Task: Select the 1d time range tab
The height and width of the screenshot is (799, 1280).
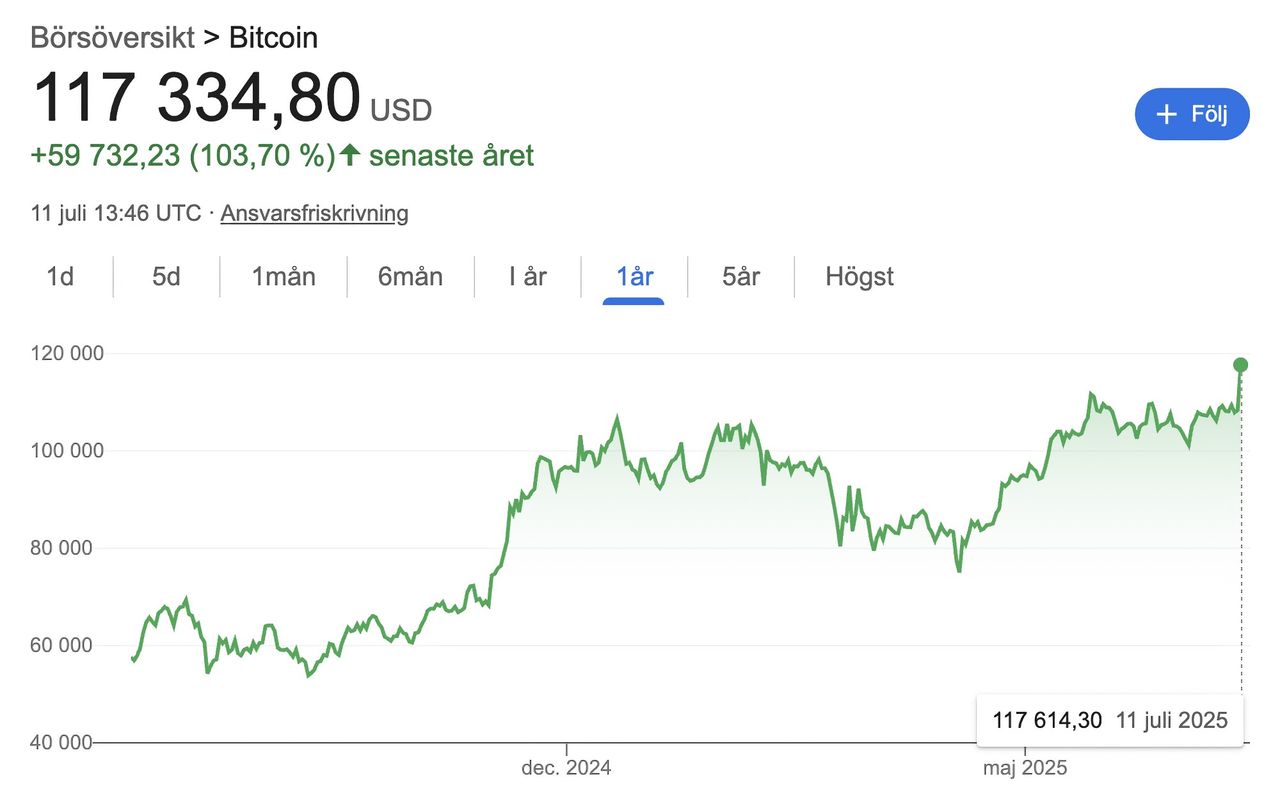Action: click(x=60, y=277)
